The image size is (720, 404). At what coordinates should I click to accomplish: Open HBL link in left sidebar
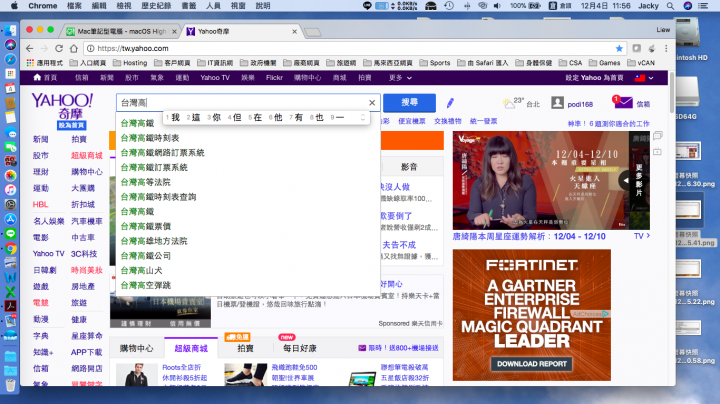click(40, 204)
